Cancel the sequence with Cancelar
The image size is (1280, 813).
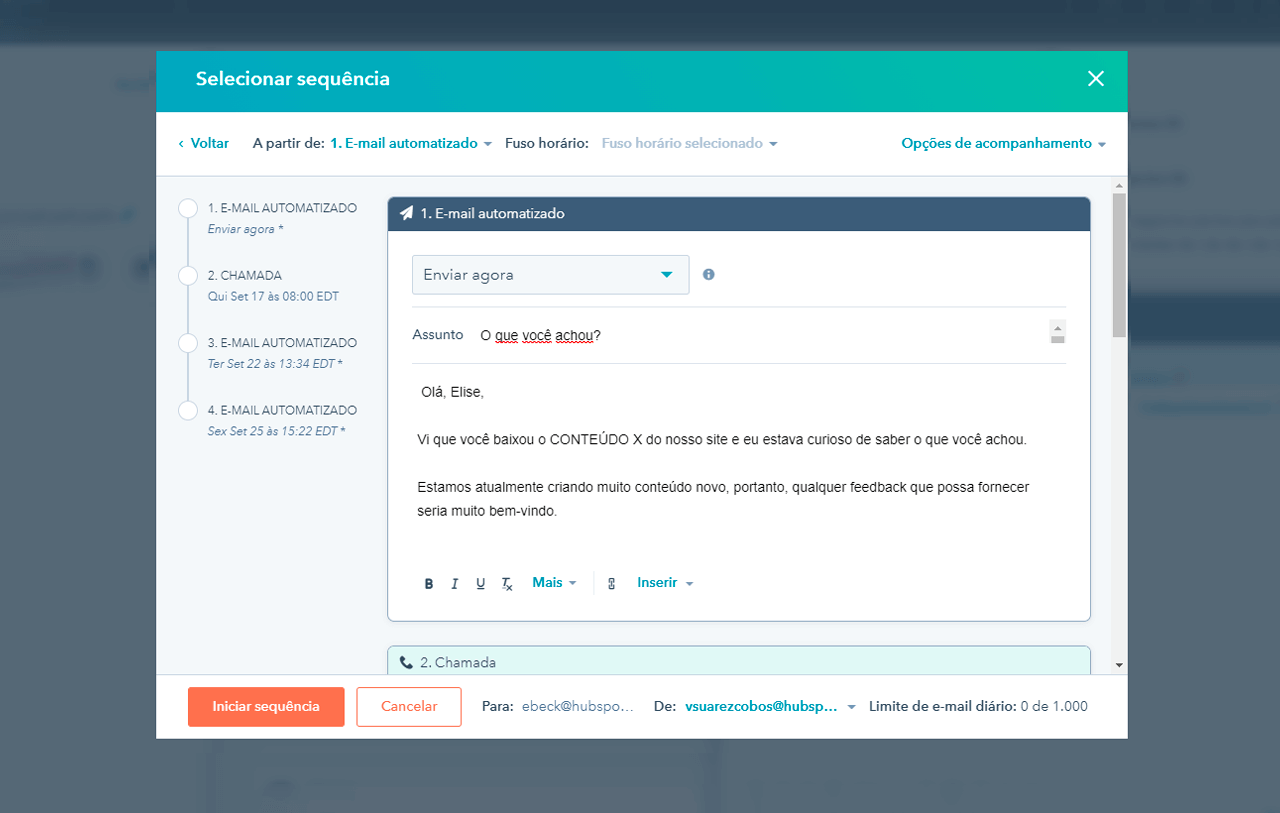pos(408,706)
